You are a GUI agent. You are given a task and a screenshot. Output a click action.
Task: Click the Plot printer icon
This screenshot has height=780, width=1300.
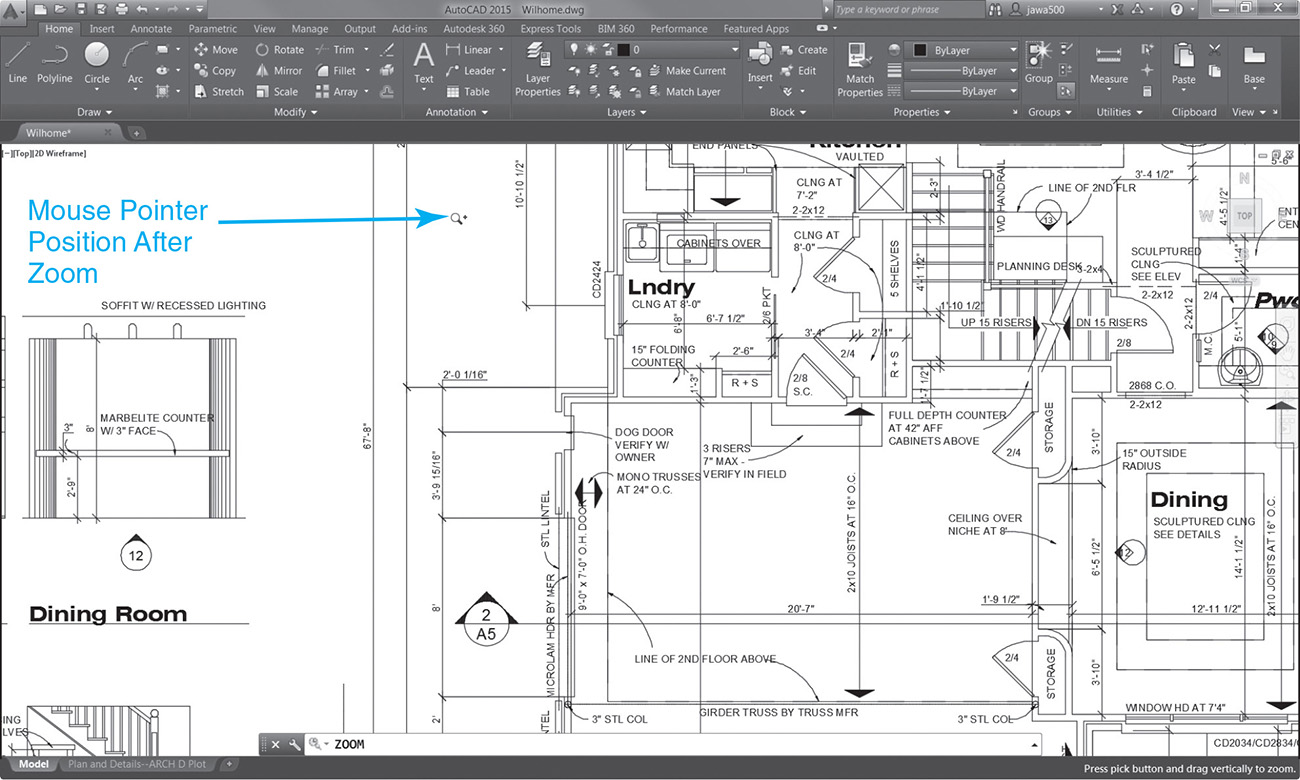120,9
